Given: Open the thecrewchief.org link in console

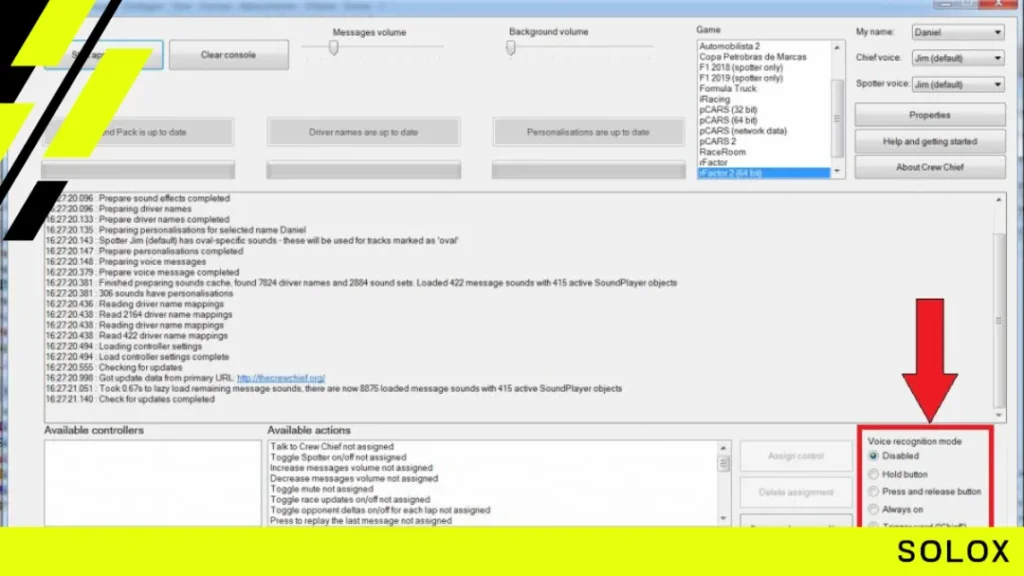Looking at the screenshot, I should pyautogui.click(x=281, y=378).
